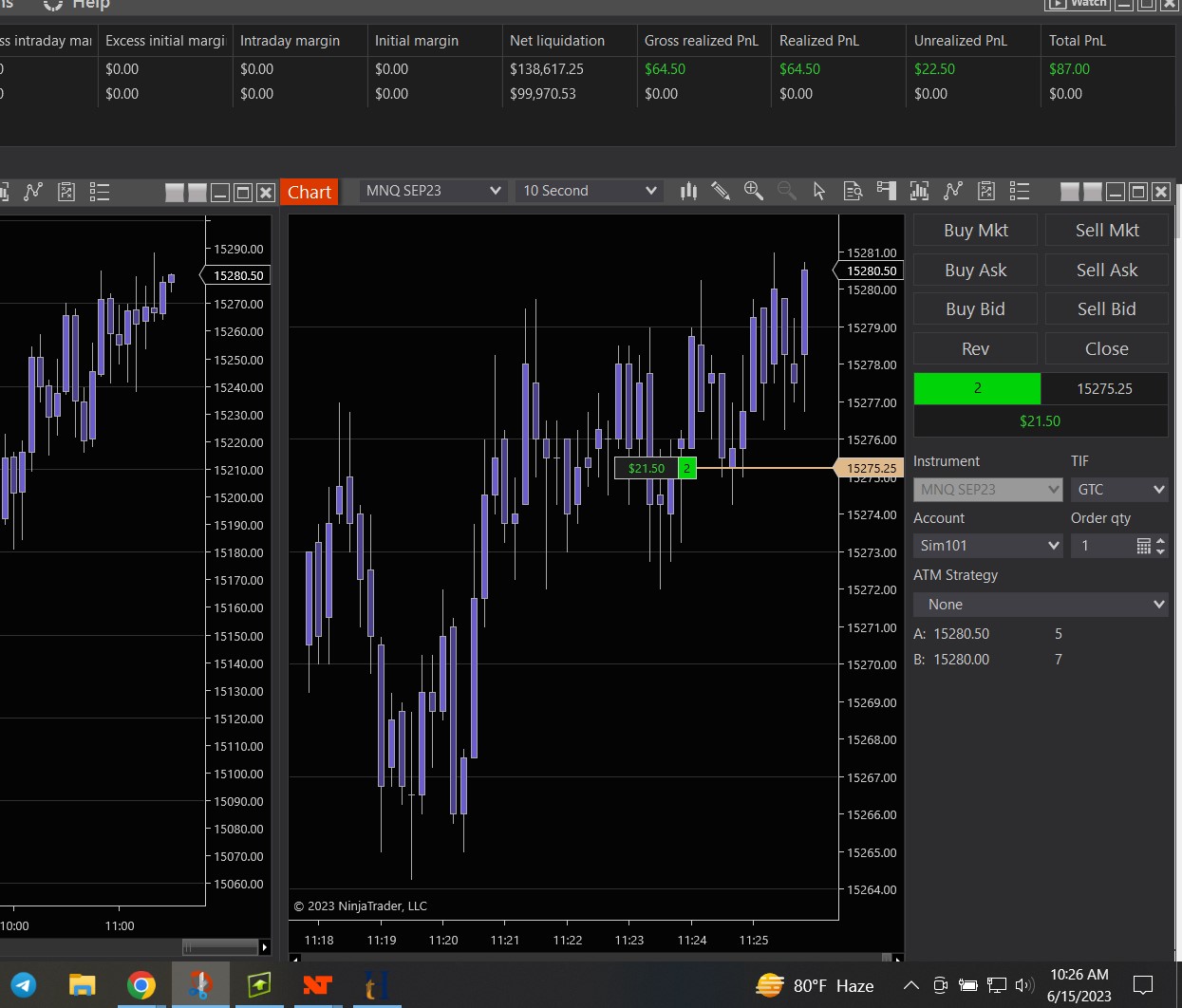Image resolution: width=1182 pixels, height=1008 pixels.
Task: Open the bar type candlestick icon
Action: (x=688, y=191)
